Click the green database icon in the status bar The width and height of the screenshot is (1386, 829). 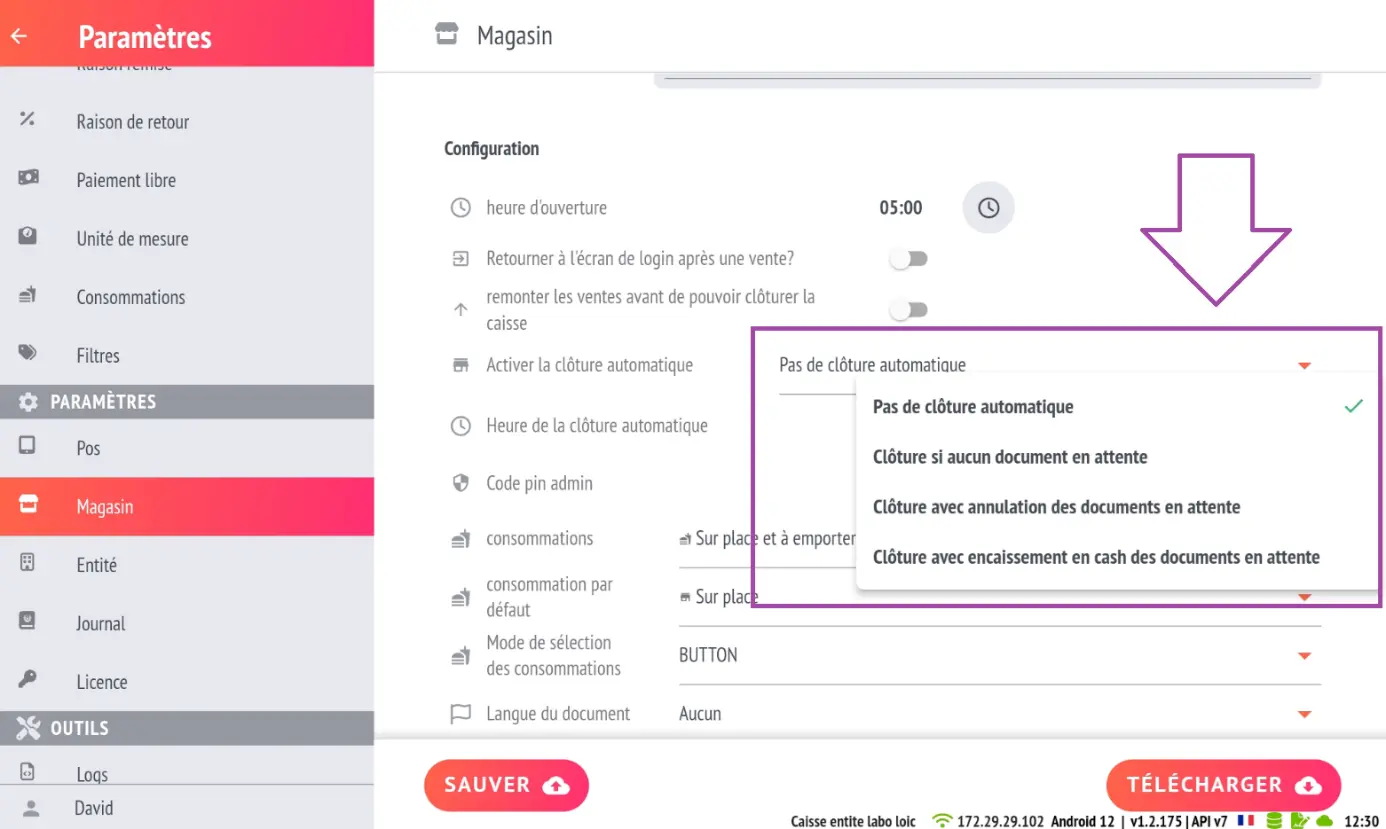pos(1274,820)
